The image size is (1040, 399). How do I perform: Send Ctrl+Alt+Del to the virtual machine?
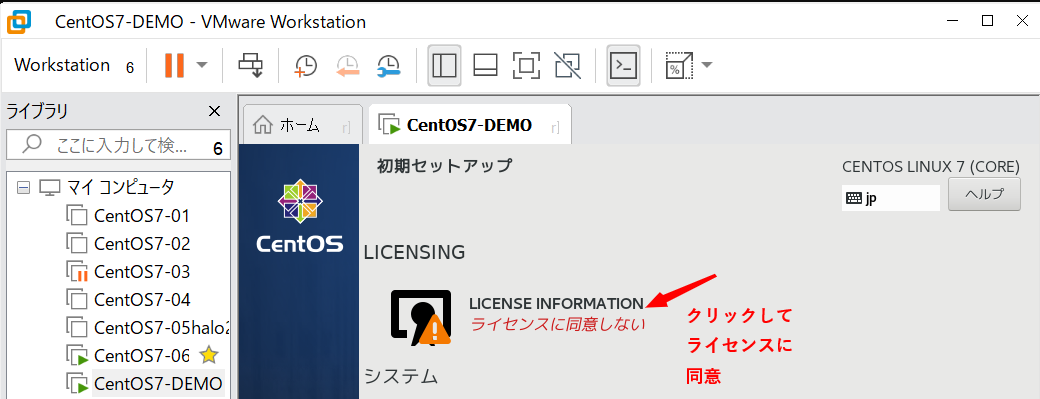pyautogui.click(x=251, y=65)
